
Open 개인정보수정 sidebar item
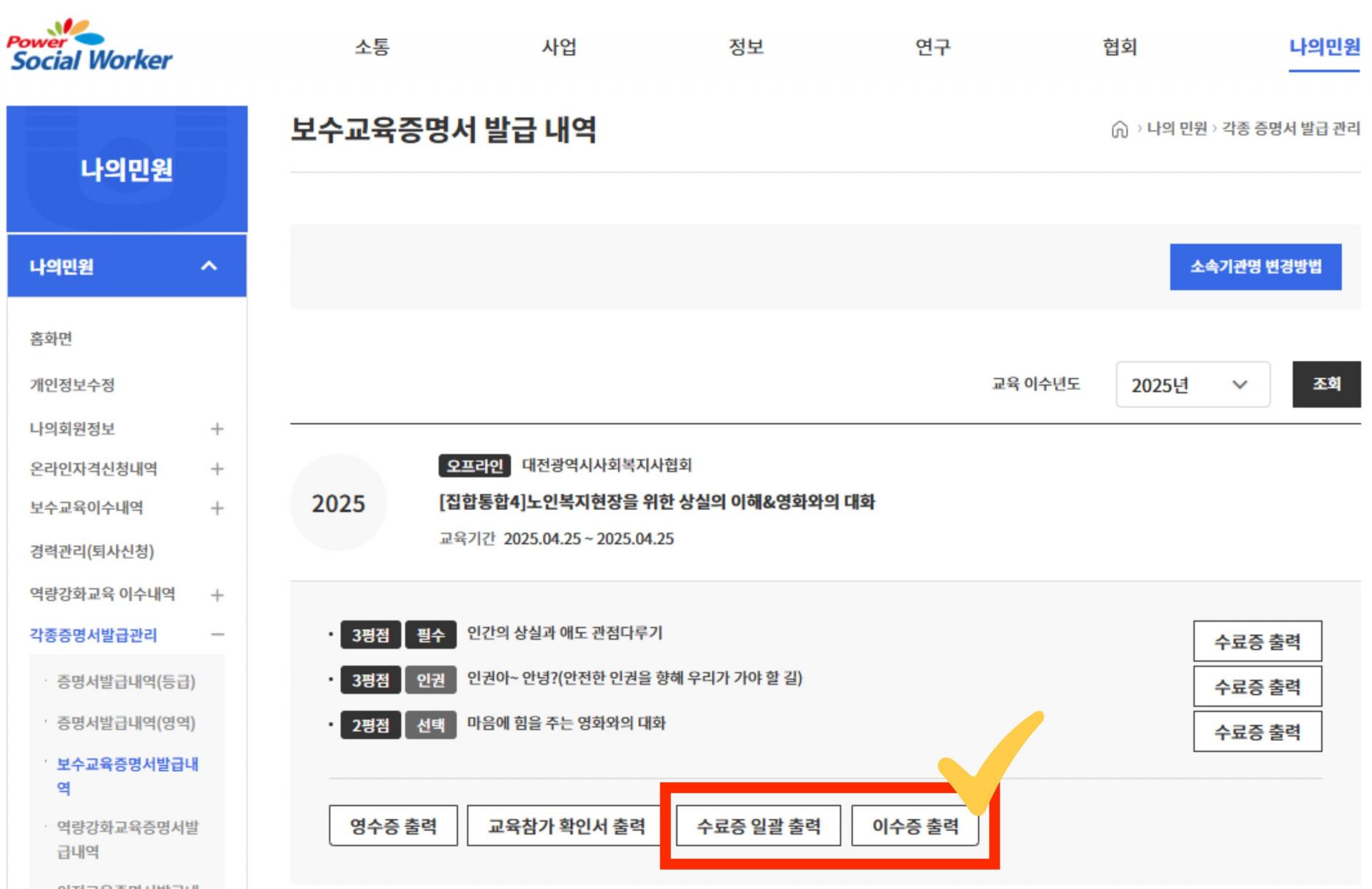pos(71,384)
